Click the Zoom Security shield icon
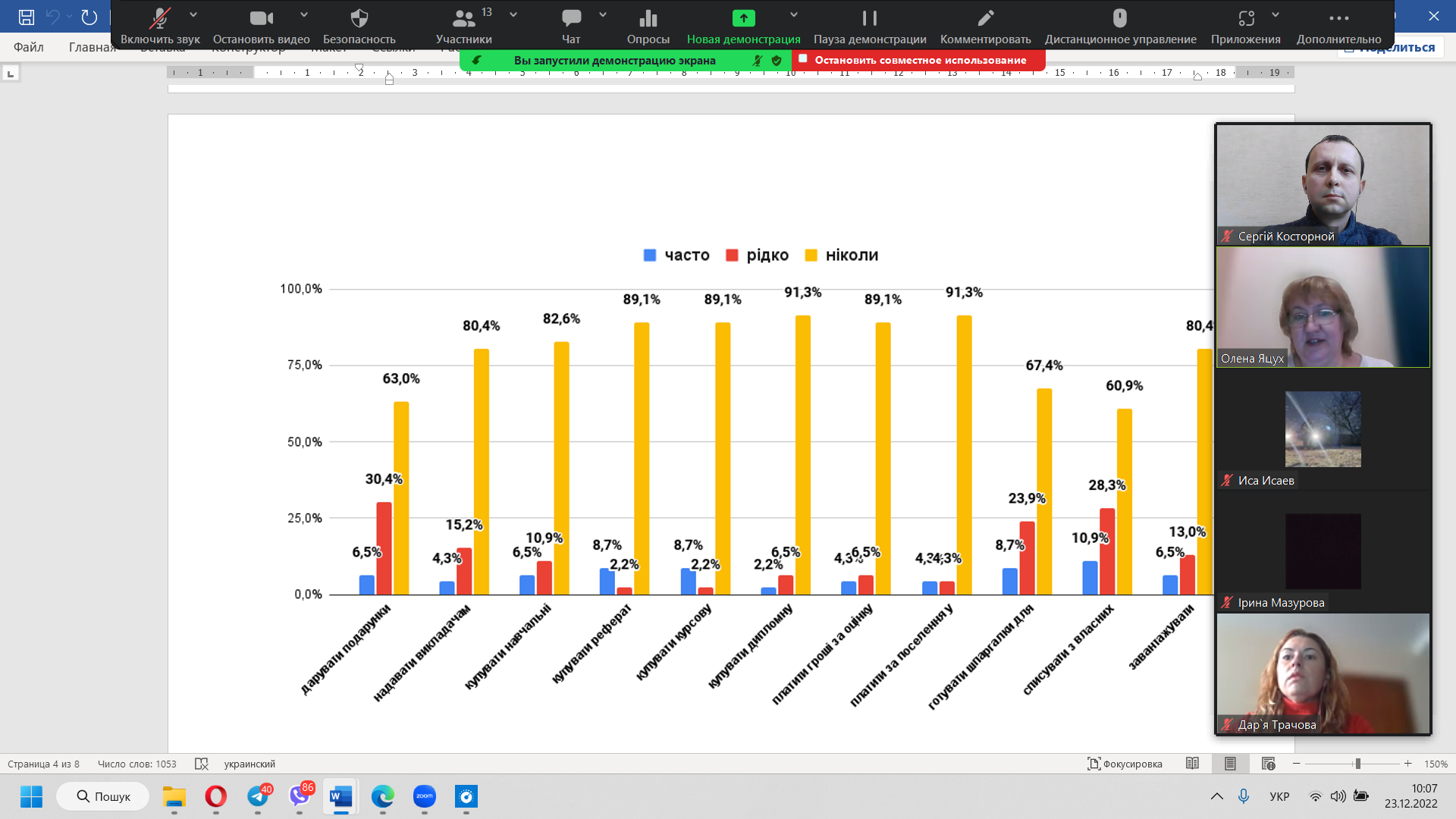1456x819 pixels. click(359, 18)
